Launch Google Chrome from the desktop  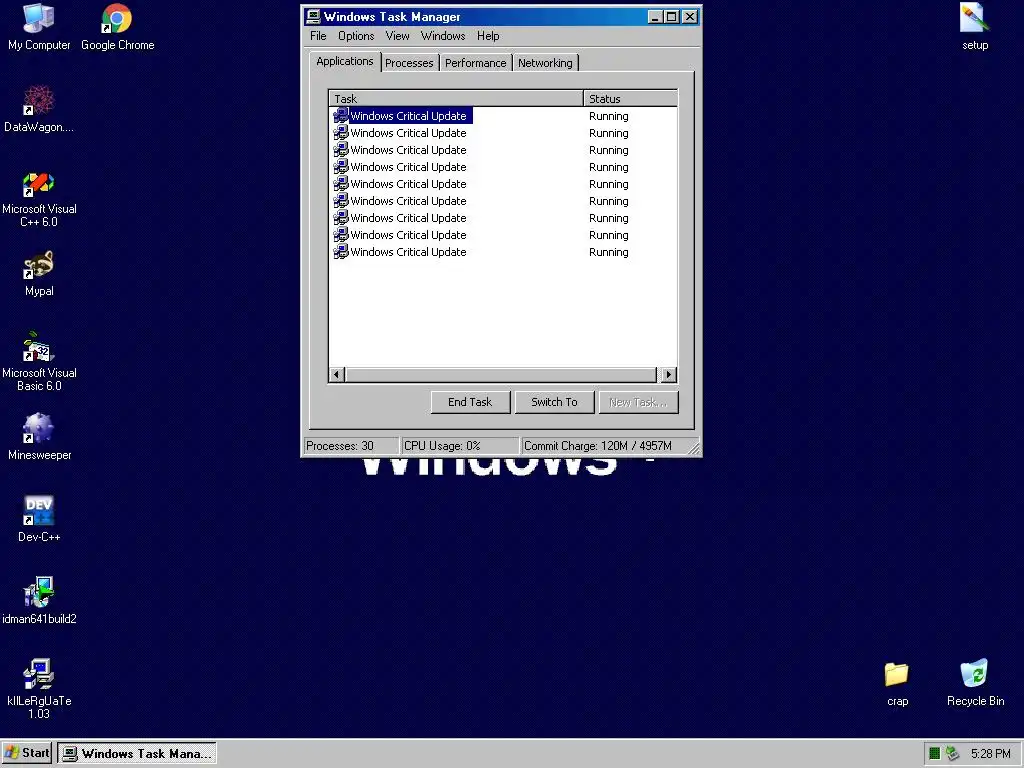tap(118, 27)
